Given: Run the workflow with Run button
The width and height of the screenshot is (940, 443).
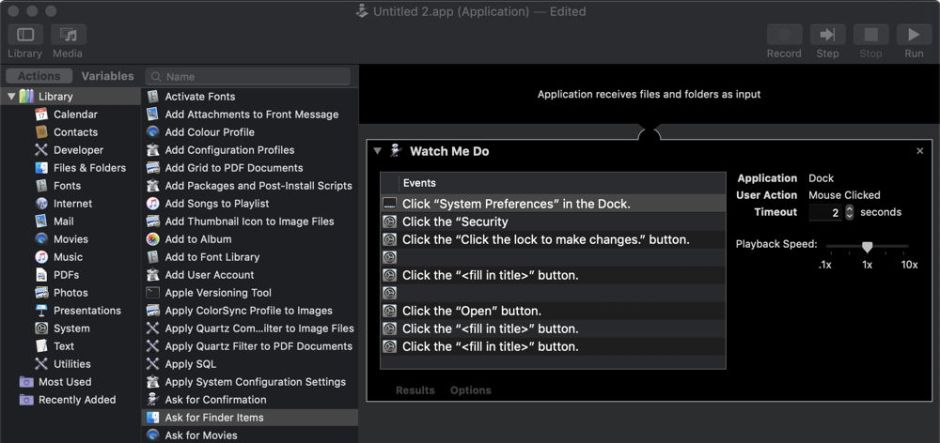Looking at the screenshot, I should coord(914,35).
